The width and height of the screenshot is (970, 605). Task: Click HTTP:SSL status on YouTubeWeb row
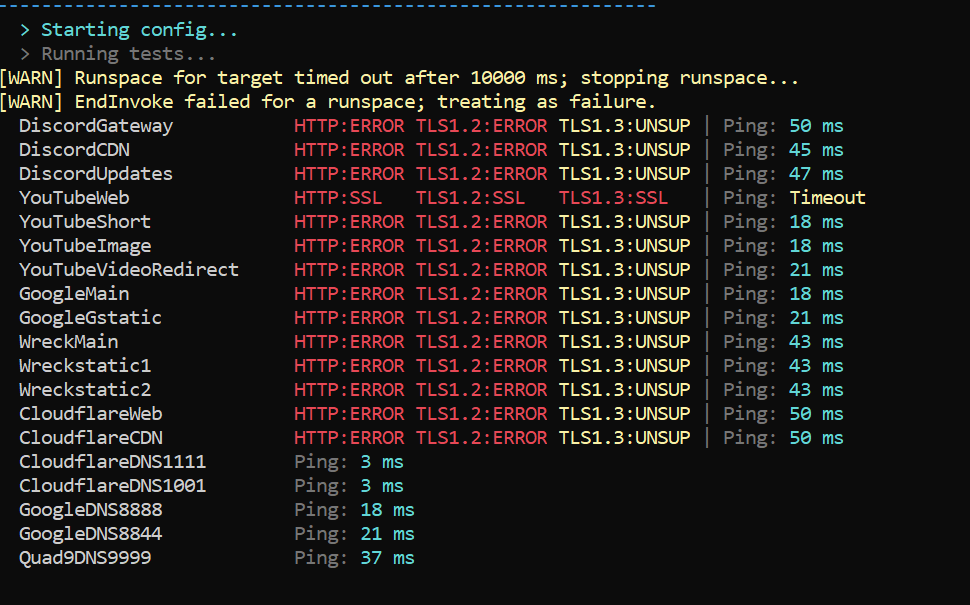[338, 198]
